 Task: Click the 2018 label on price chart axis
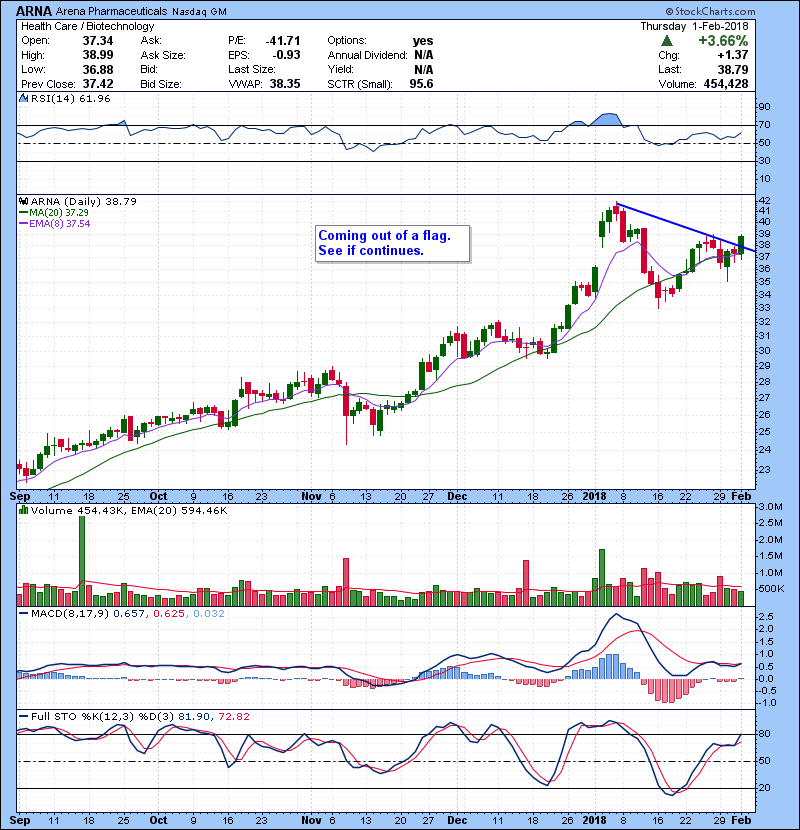(595, 497)
